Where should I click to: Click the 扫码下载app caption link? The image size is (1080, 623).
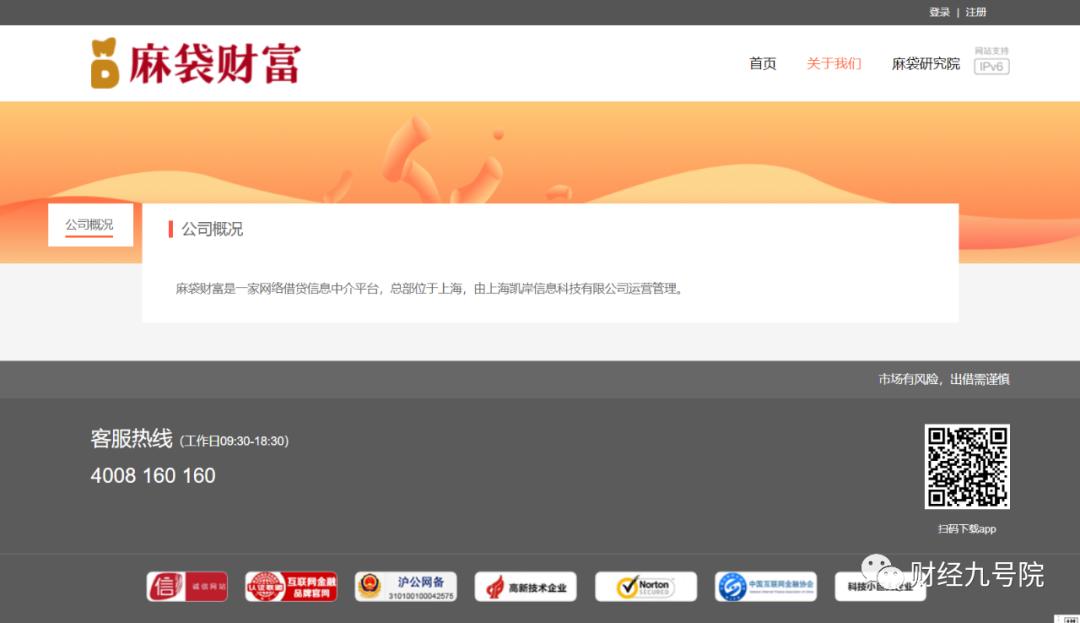pos(968,528)
